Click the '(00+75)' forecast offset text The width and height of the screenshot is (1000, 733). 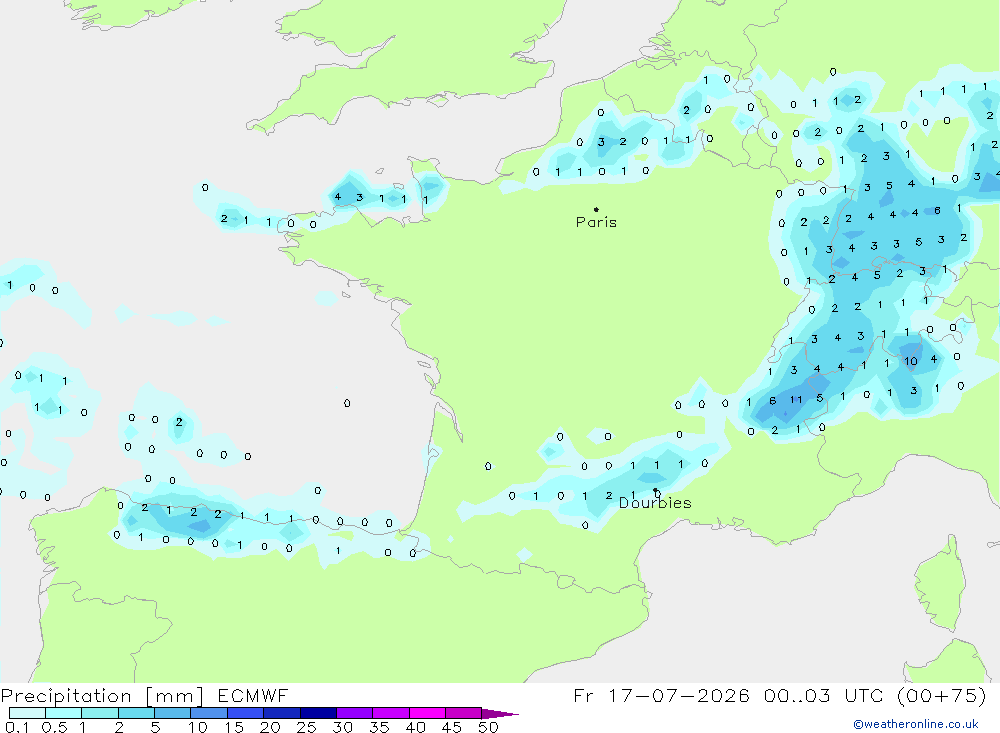pos(941,695)
